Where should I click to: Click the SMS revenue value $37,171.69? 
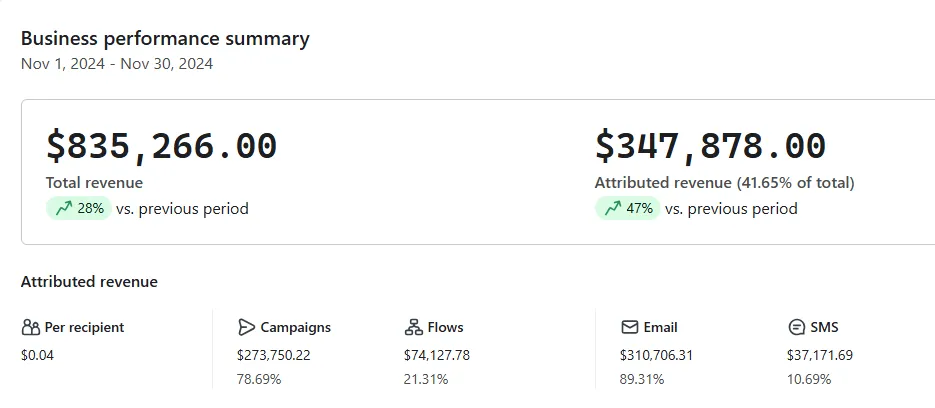click(819, 355)
